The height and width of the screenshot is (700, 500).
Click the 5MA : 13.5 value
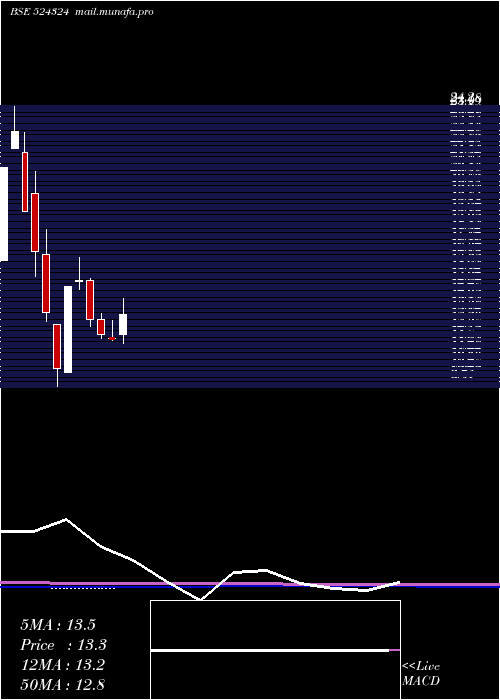58,625
